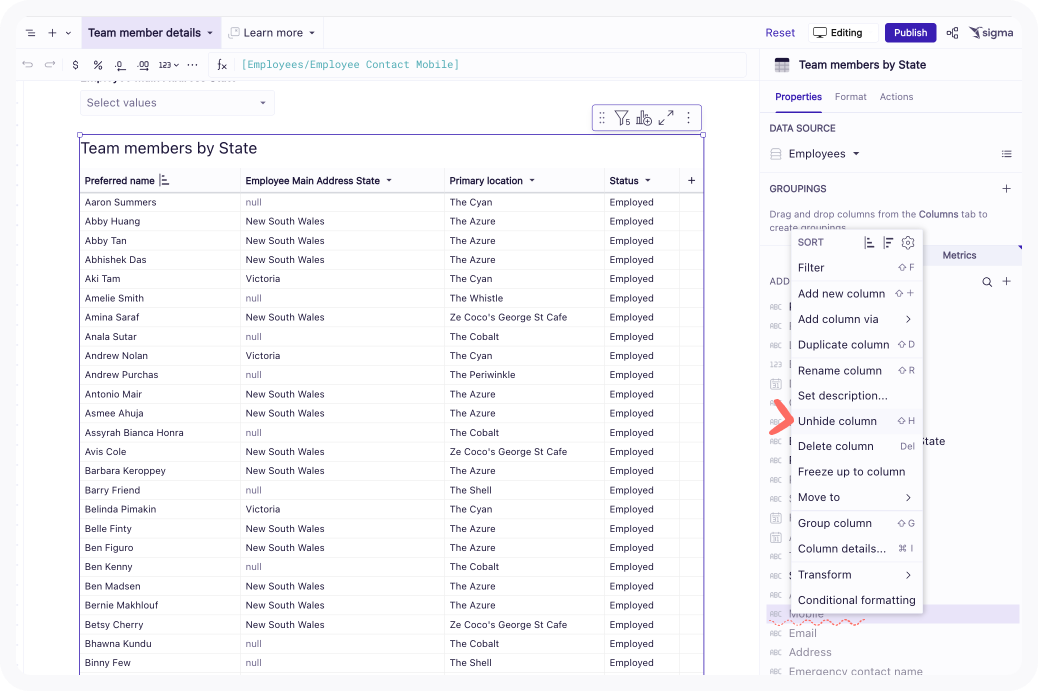Select Freeze up to column
1038x691 pixels.
coord(857,472)
